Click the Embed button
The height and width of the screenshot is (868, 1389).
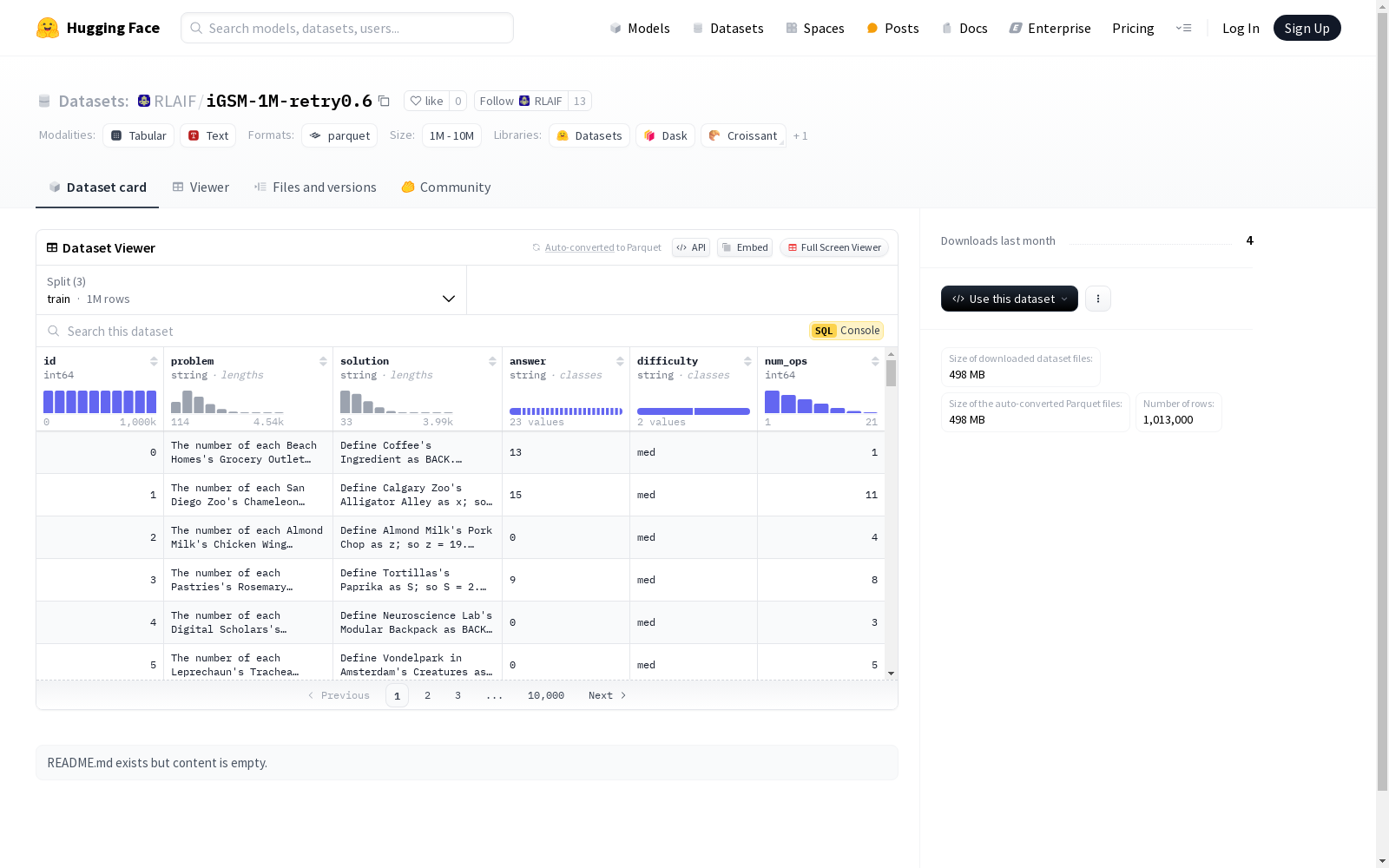pyautogui.click(x=745, y=247)
